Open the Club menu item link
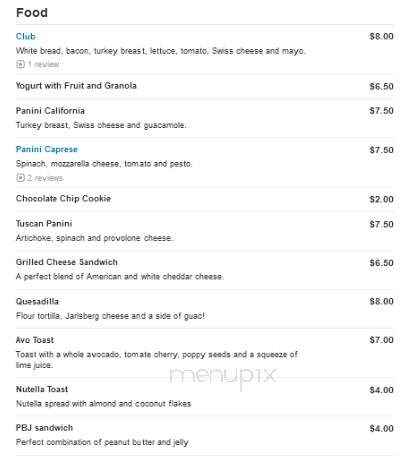This screenshot has width=402, height=458. (x=26, y=36)
